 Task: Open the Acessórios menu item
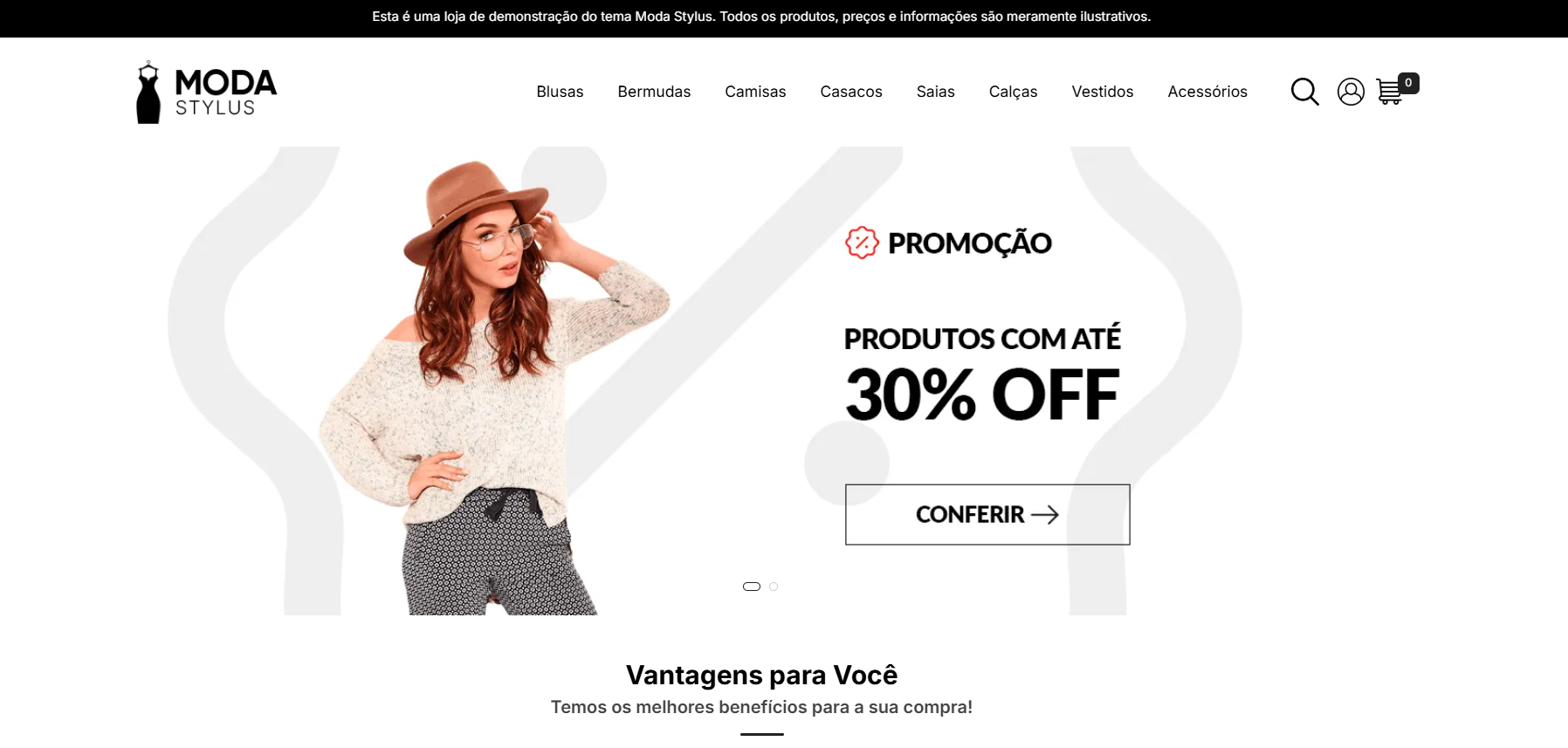pyautogui.click(x=1207, y=92)
